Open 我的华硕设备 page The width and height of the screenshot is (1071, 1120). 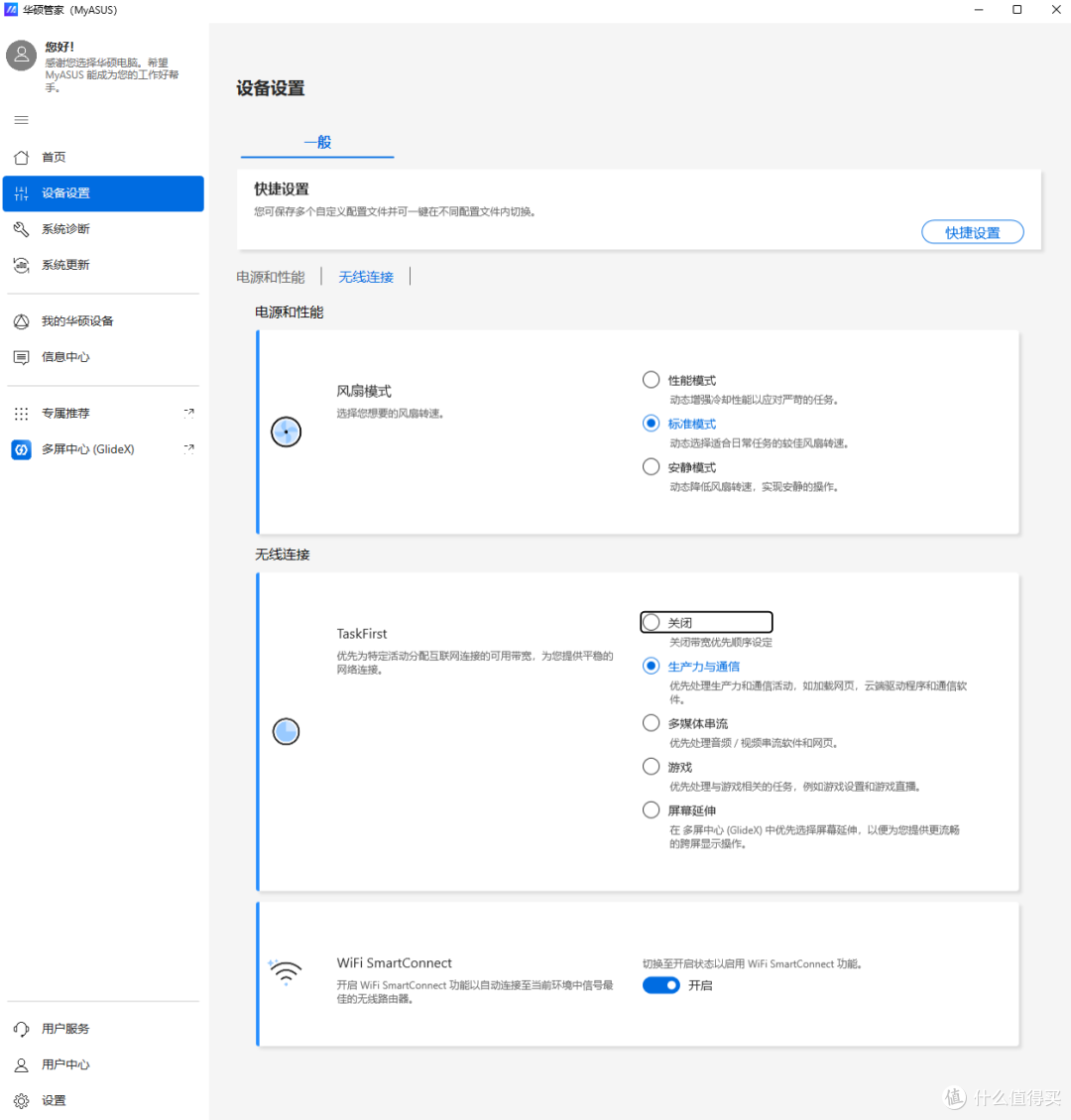[x=103, y=321]
